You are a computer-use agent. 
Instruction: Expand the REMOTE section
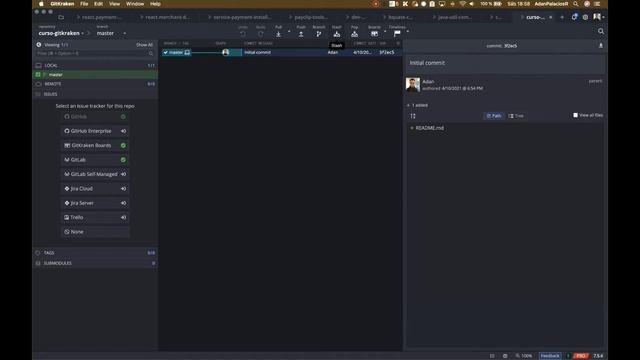[x=95, y=84]
